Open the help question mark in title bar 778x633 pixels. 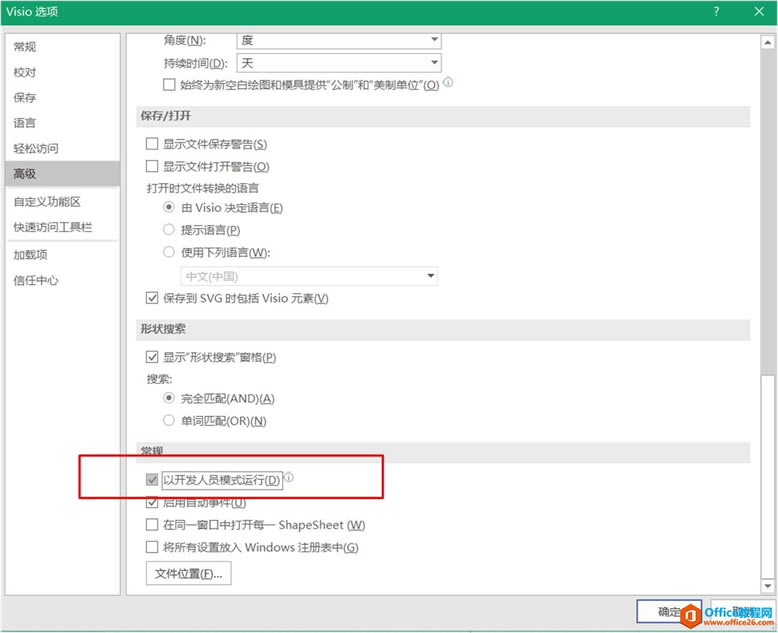click(716, 11)
